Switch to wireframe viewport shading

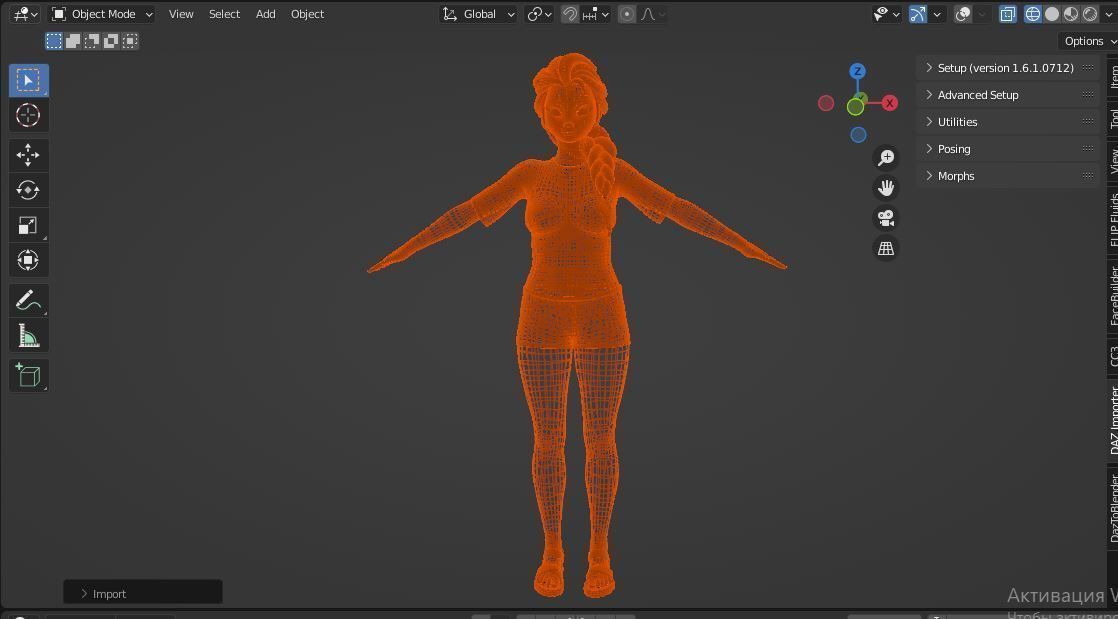tap(1032, 14)
